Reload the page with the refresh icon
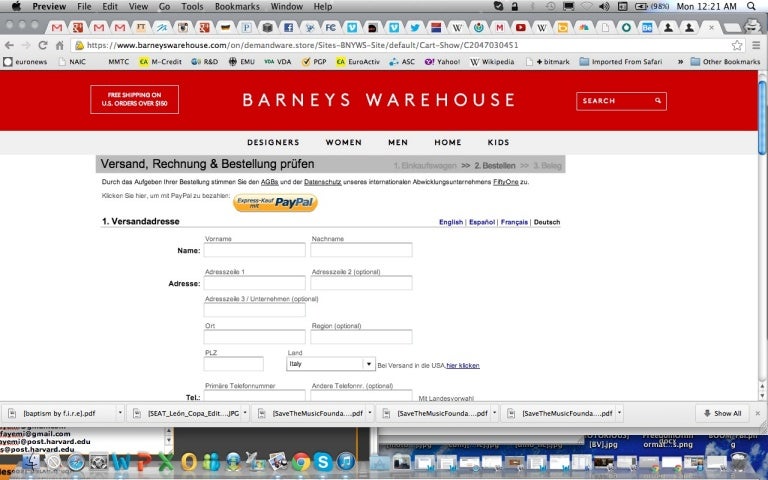This screenshot has height=480, width=768. tap(42, 45)
